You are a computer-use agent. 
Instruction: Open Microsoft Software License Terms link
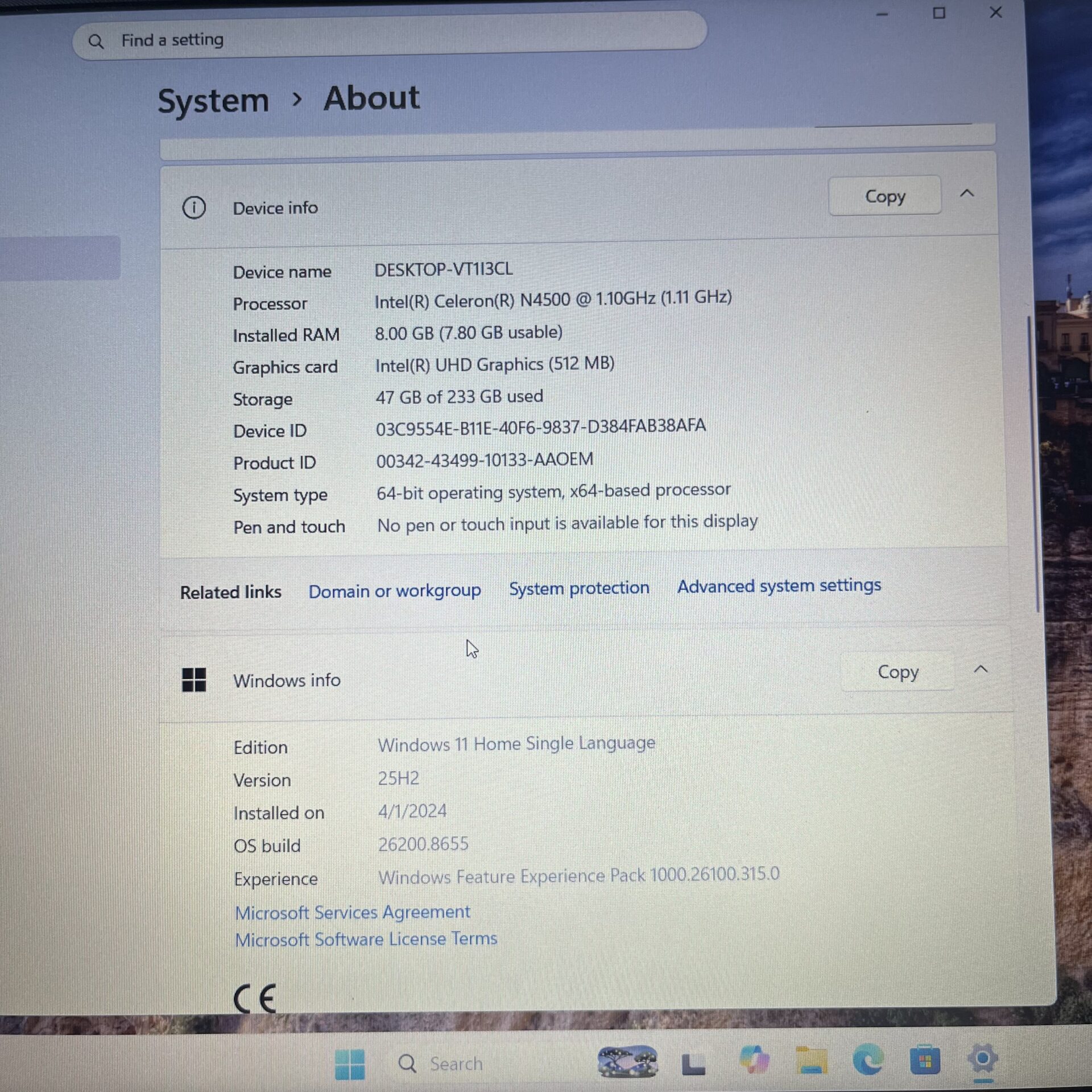coord(366,939)
